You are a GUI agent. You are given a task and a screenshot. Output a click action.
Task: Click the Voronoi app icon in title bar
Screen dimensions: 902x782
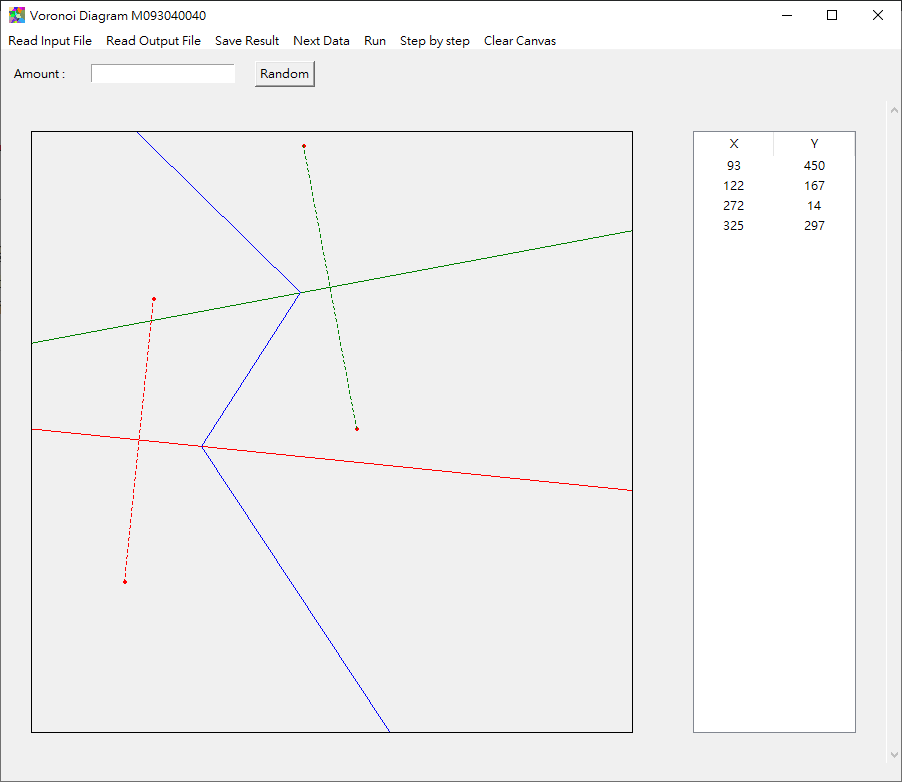pyautogui.click(x=17, y=16)
